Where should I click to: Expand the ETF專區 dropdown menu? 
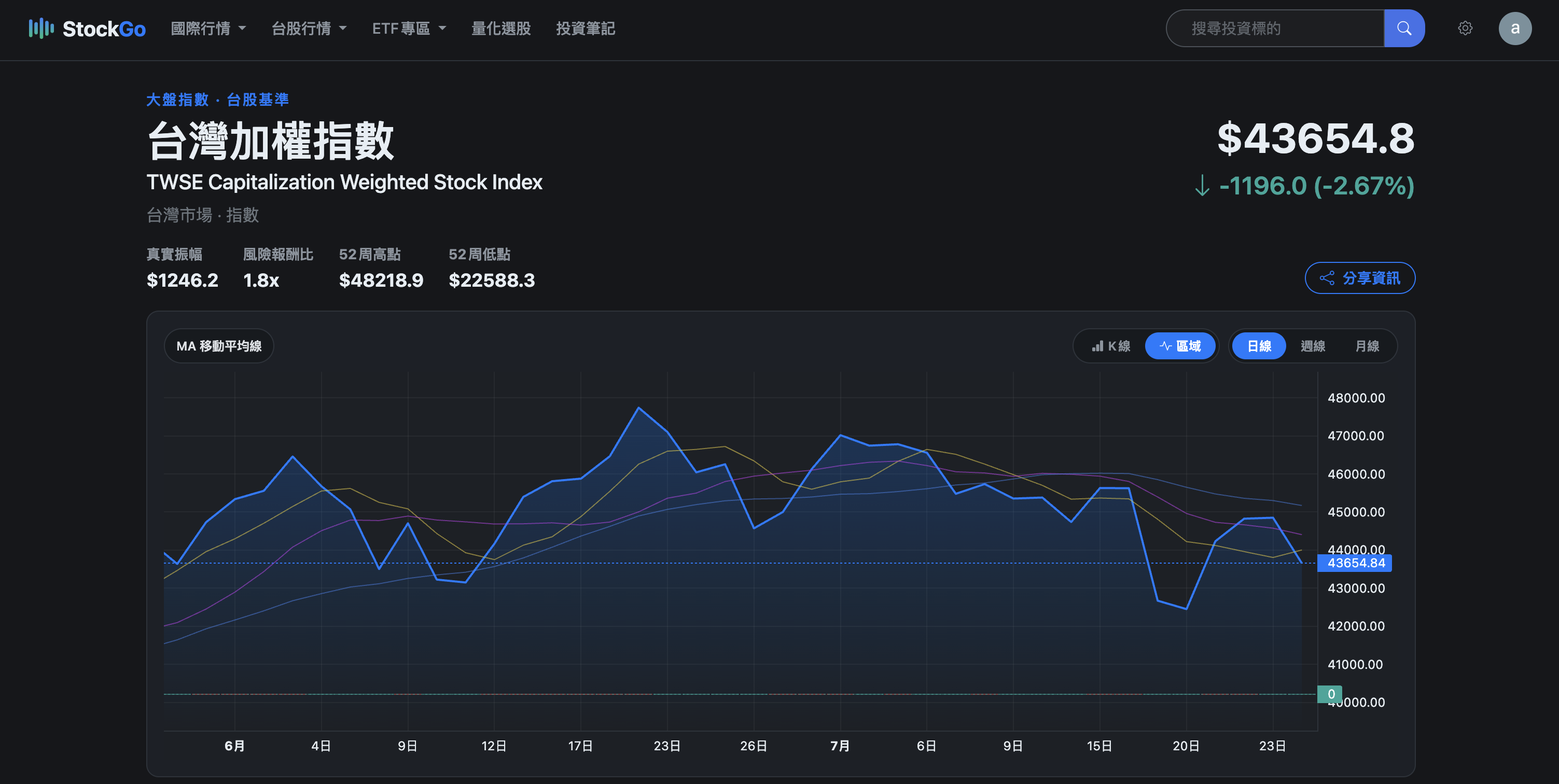tap(409, 29)
